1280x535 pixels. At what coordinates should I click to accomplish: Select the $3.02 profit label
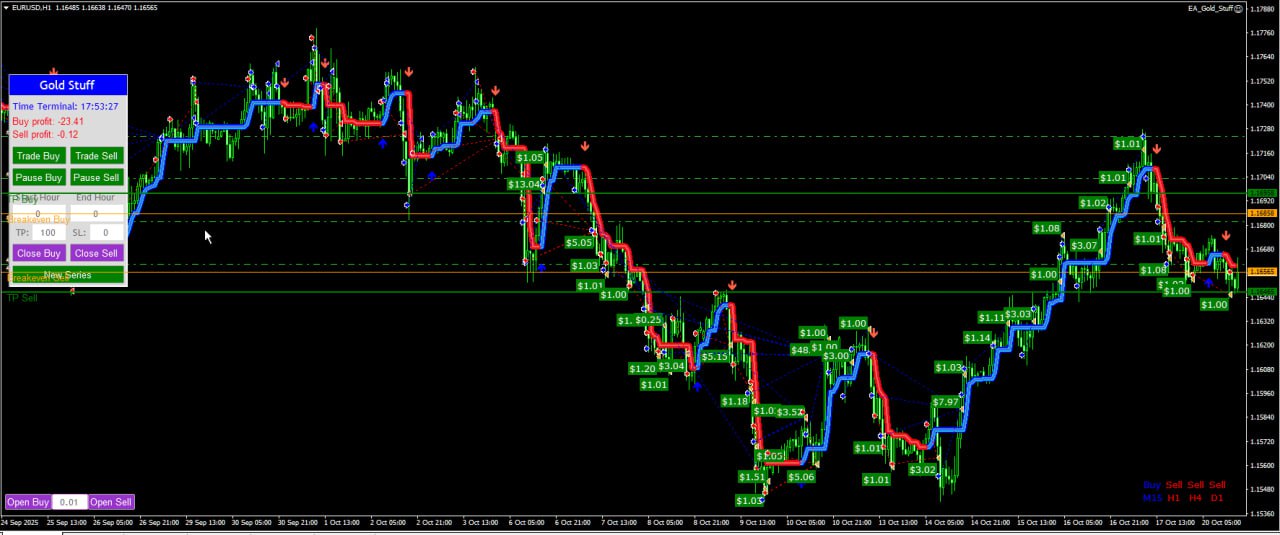click(x=922, y=469)
